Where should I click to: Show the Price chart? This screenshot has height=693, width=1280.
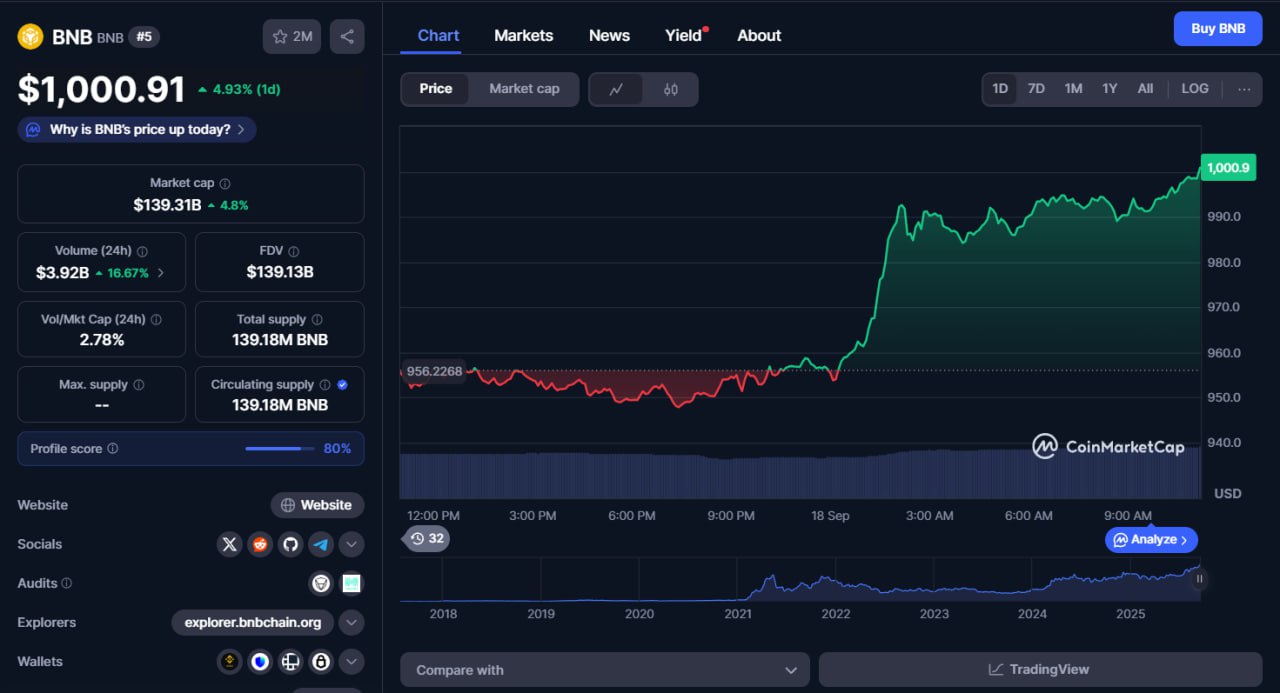coord(436,89)
